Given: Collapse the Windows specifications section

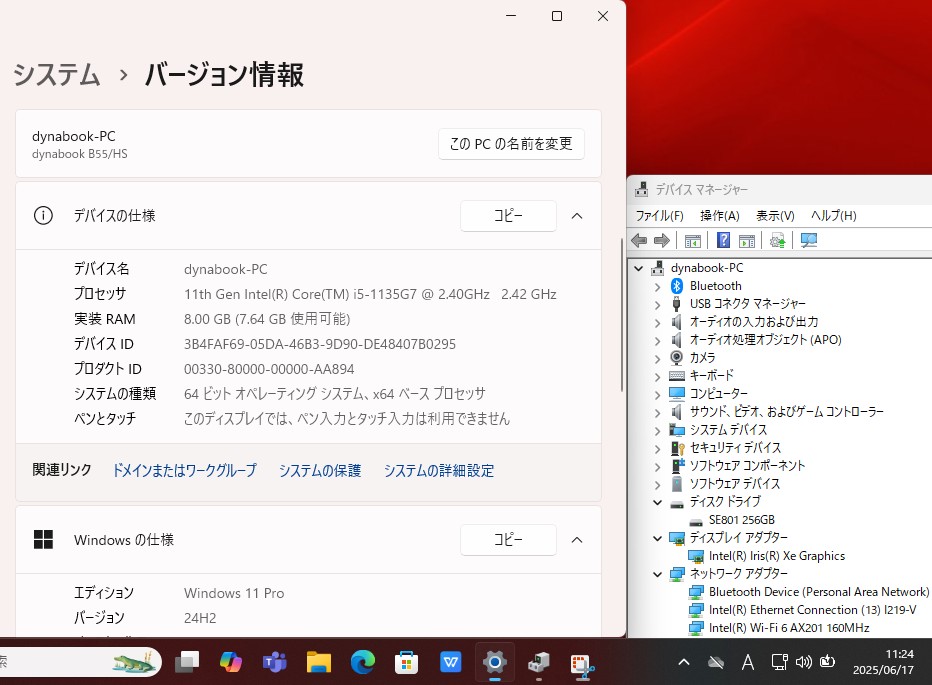Looking at the screenshot, I should [x=577, y=540].
